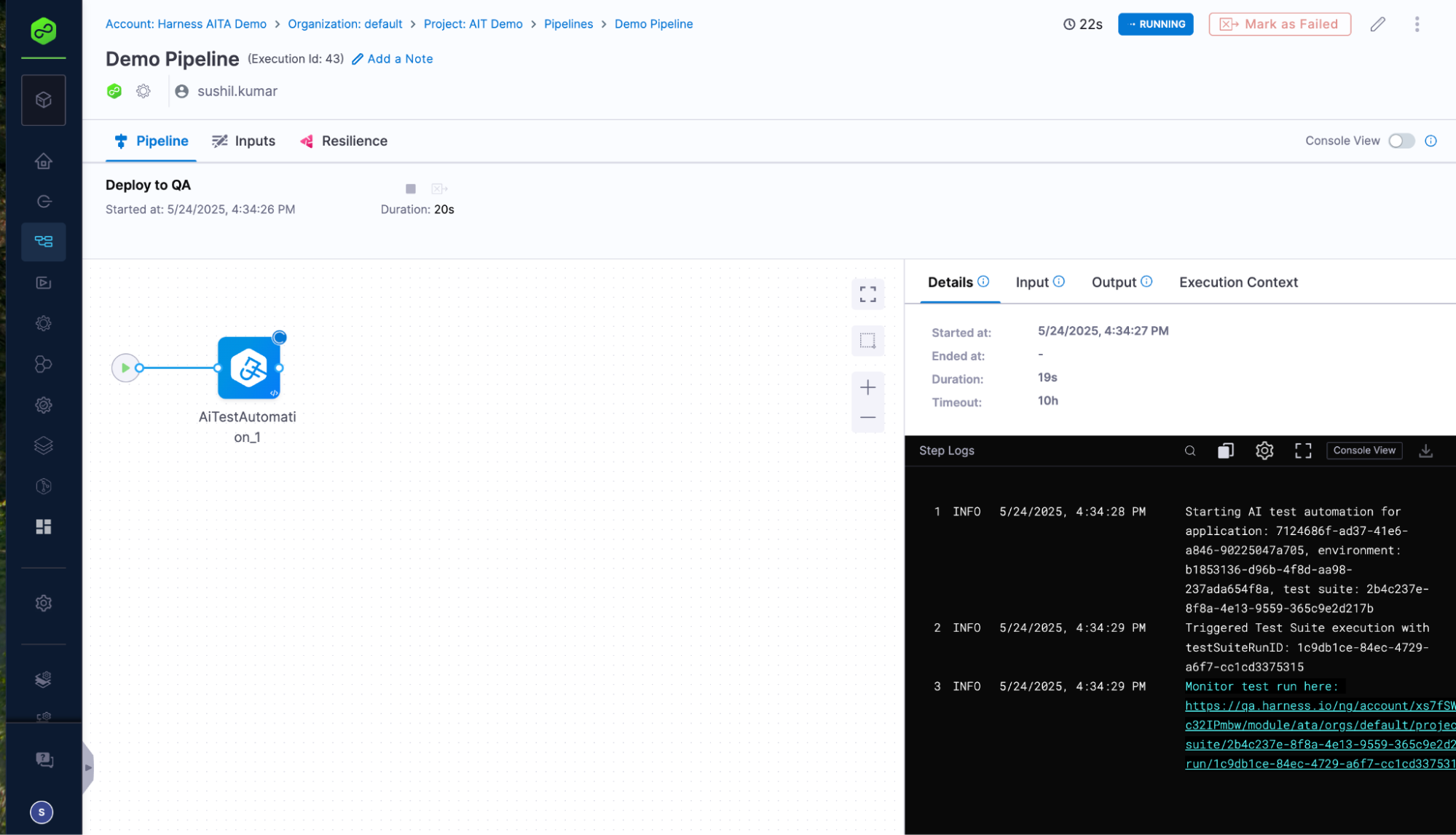Viewport: 1456px width, 835px height.
Task: Expand Step Logs to fullscreen
Action: coord(1304,451)
